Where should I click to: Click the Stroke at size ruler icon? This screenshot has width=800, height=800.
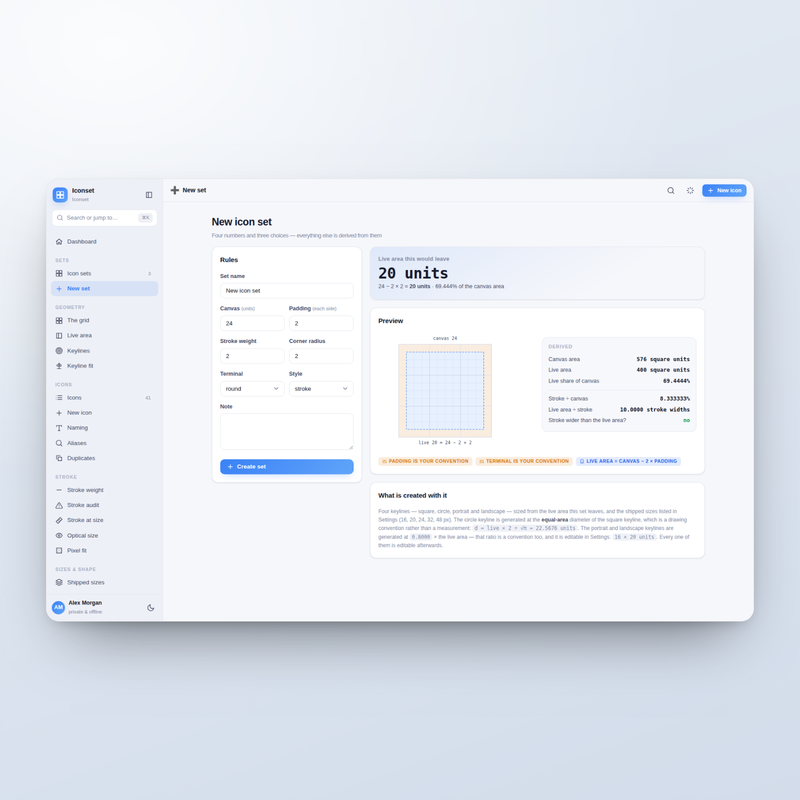[59, 520]
